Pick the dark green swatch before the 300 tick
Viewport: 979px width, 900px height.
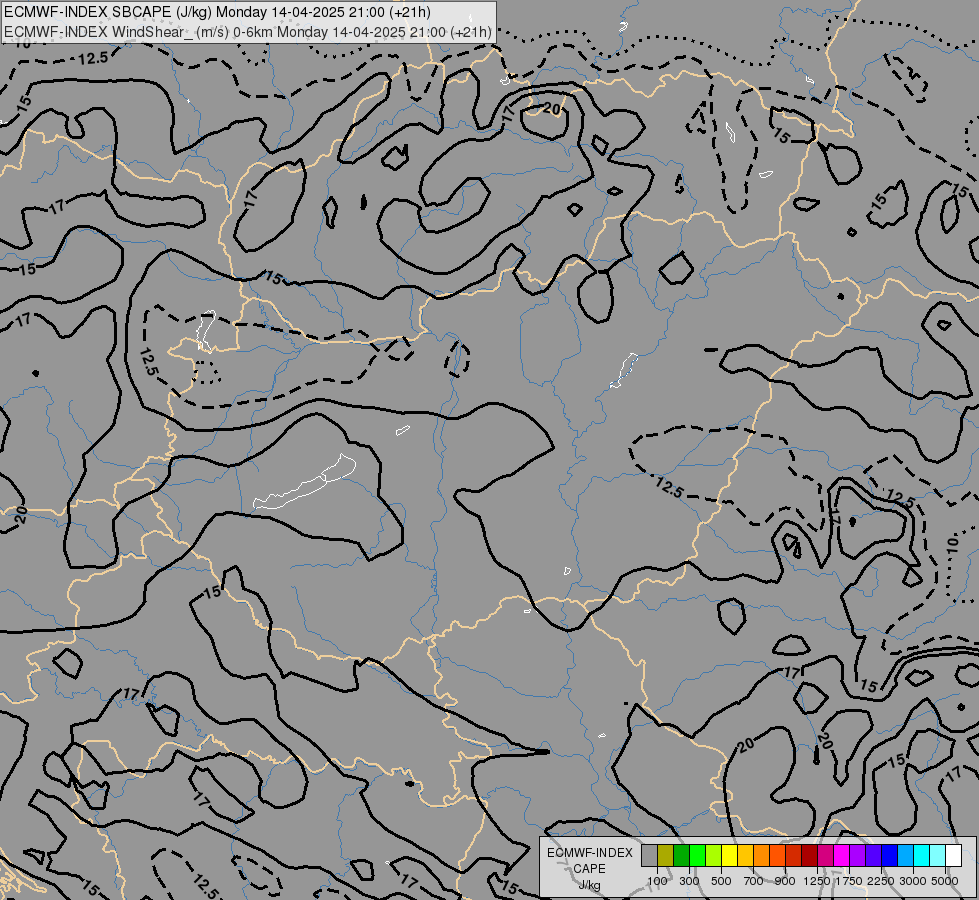[682, 855]
